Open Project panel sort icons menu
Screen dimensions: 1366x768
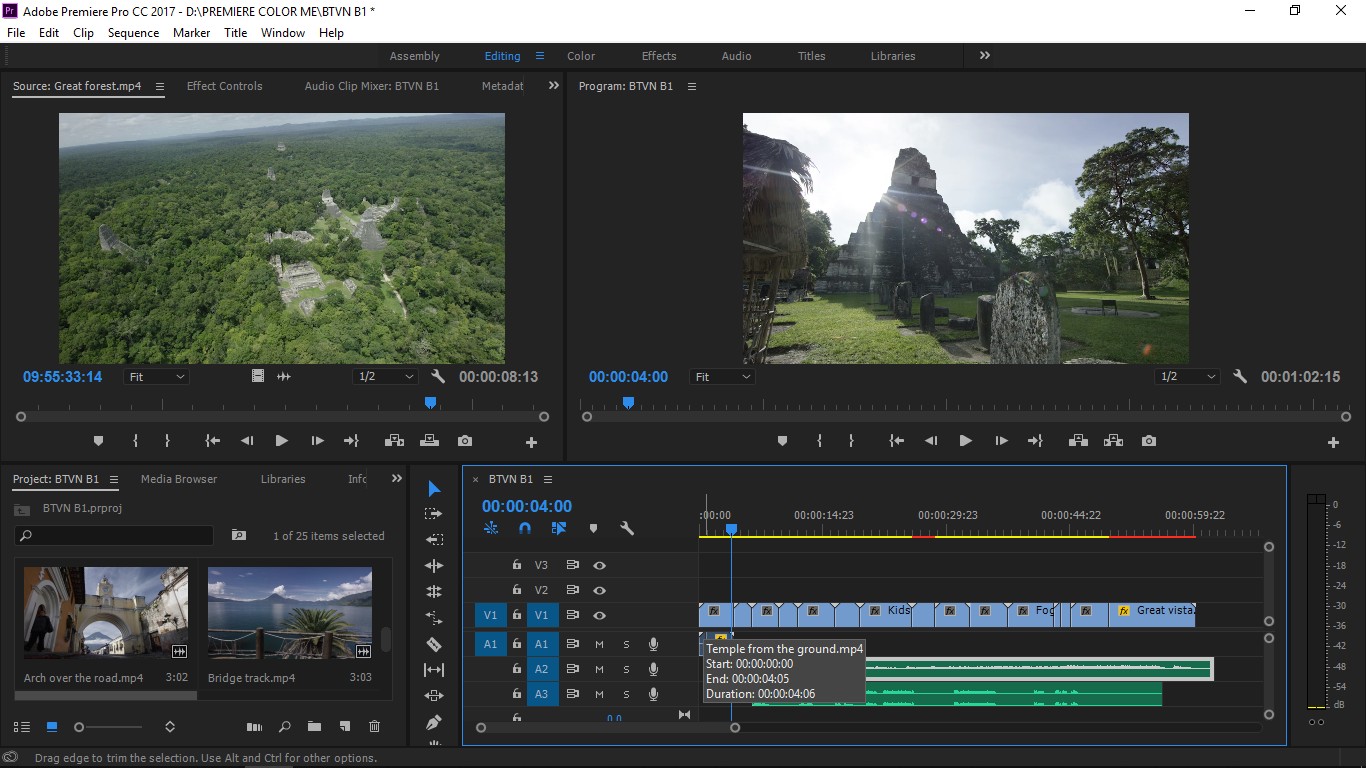point(170,727)
